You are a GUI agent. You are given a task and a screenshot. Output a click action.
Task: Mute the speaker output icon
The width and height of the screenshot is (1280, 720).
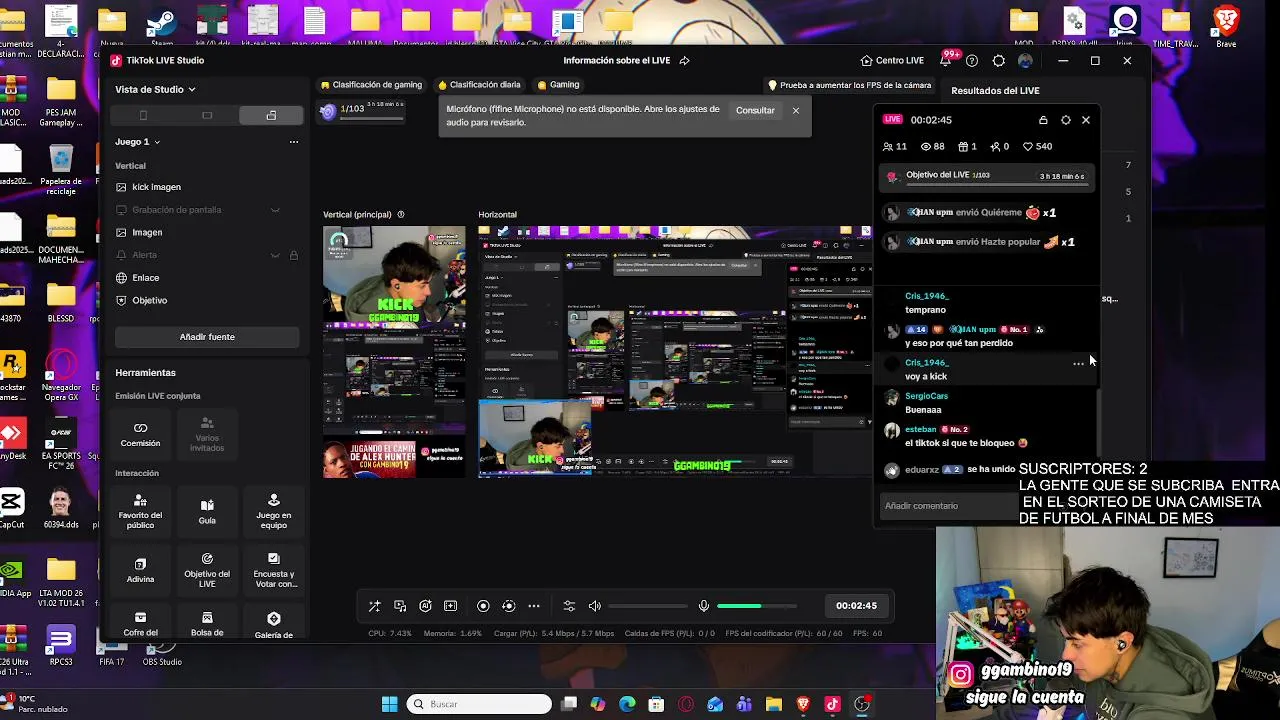click(595, 606)
